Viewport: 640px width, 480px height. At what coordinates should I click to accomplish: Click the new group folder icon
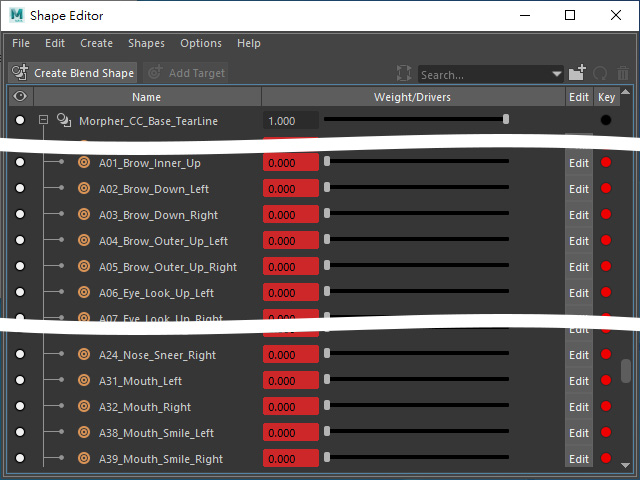coord(577,73)
